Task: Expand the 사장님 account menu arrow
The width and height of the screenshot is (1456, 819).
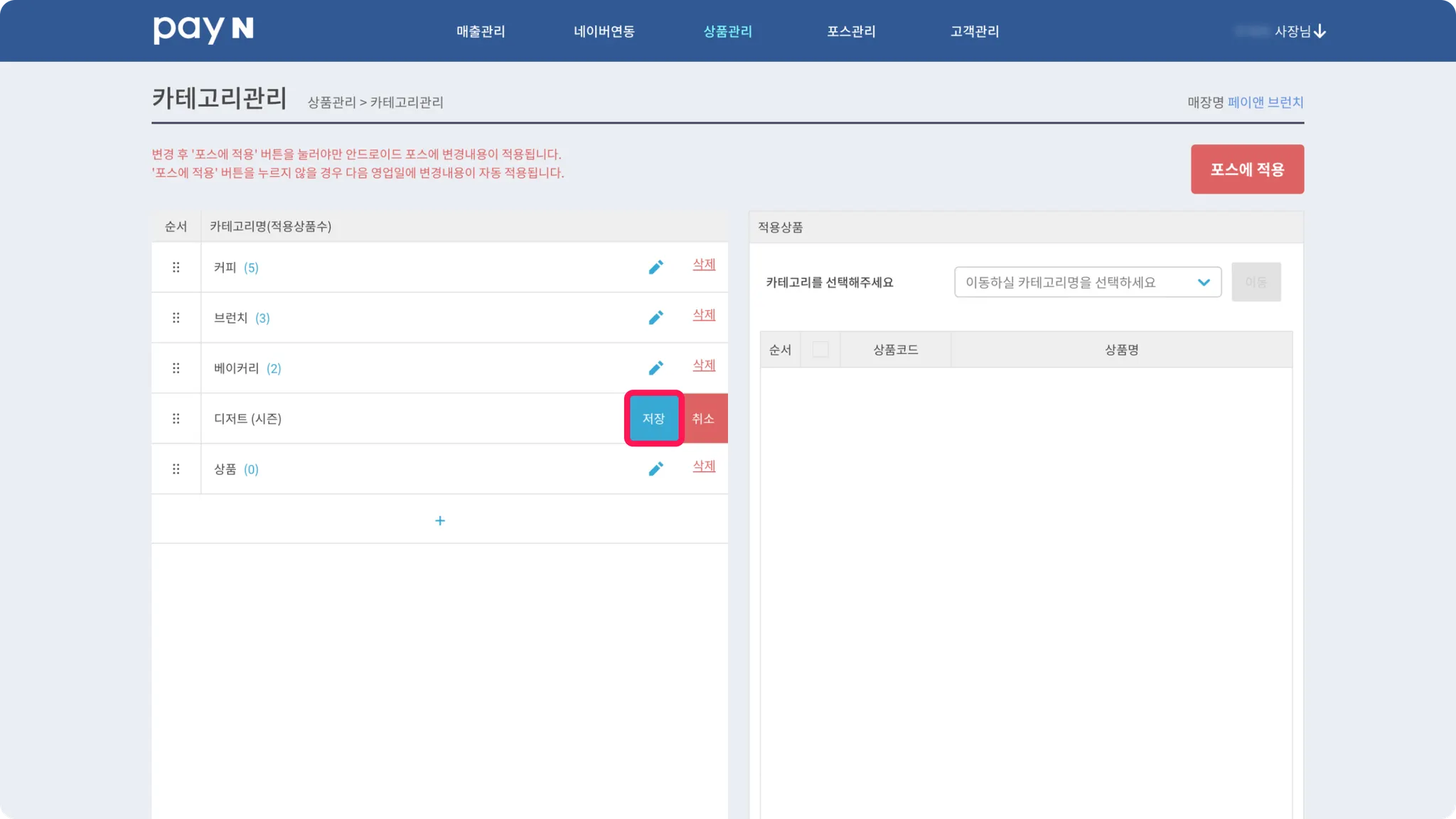Action: [1320, 31]
